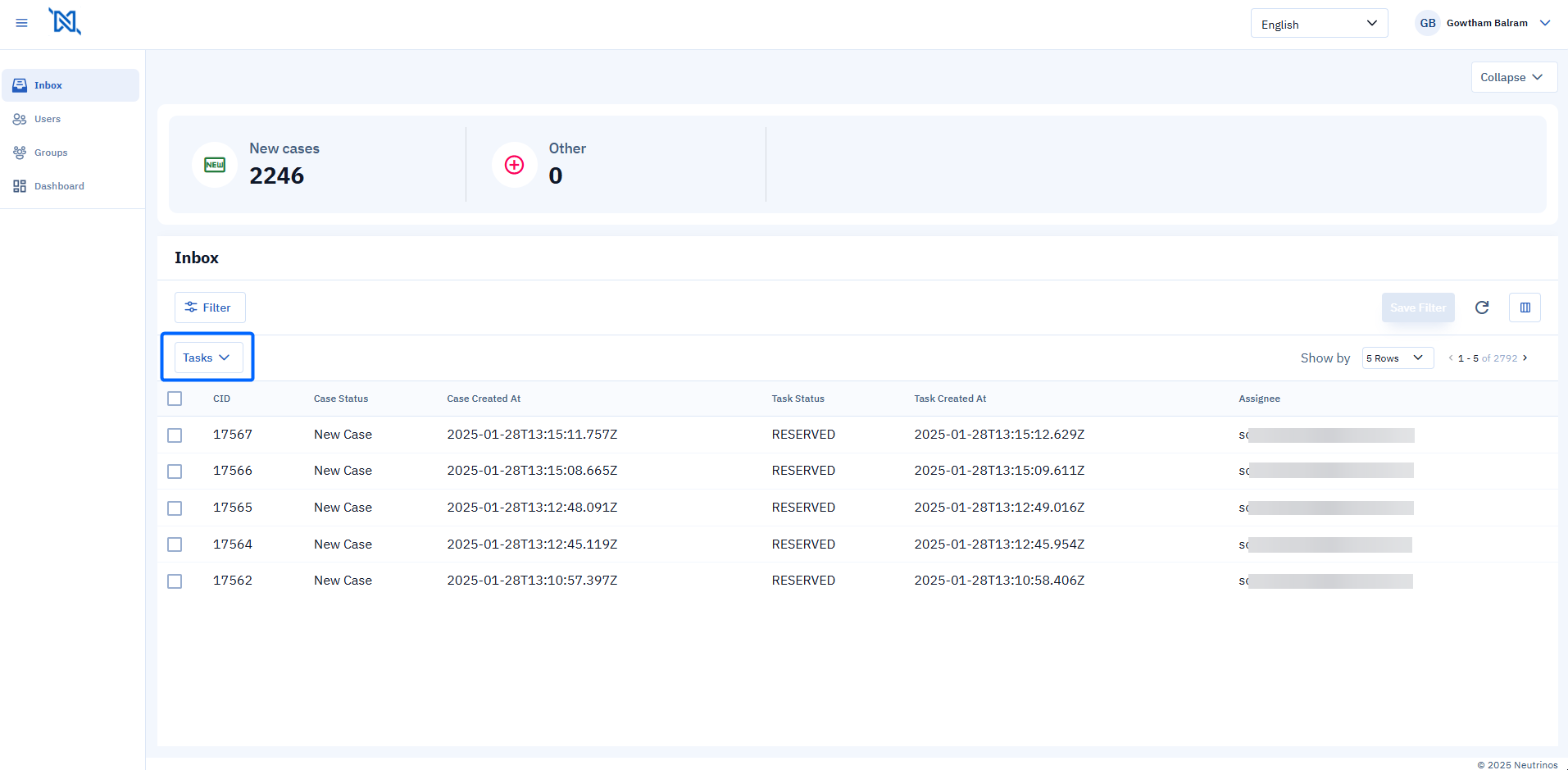The width and height of the screenshot is (1568, 770).
Task: Click the GB user avatar
Action: coord(1427,23)
